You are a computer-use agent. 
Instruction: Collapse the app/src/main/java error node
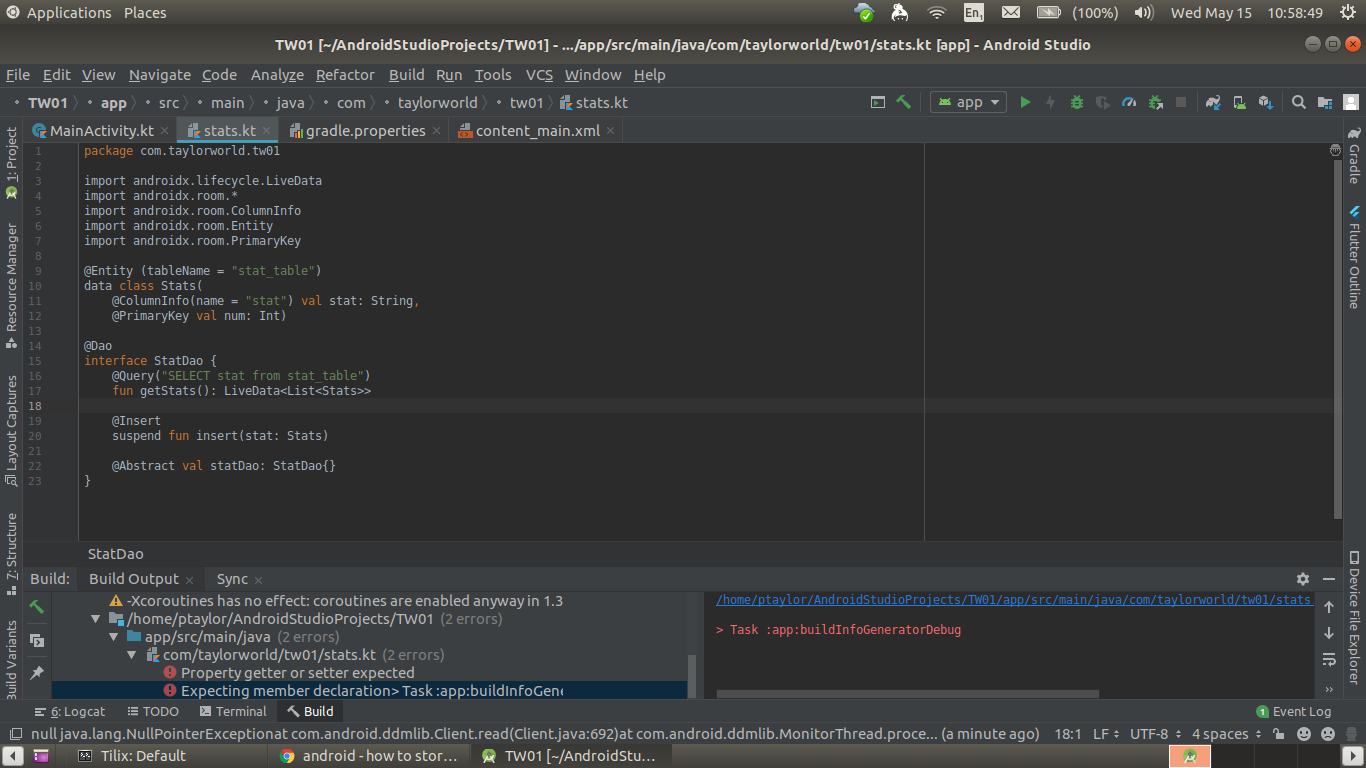[x=114, y=637]
